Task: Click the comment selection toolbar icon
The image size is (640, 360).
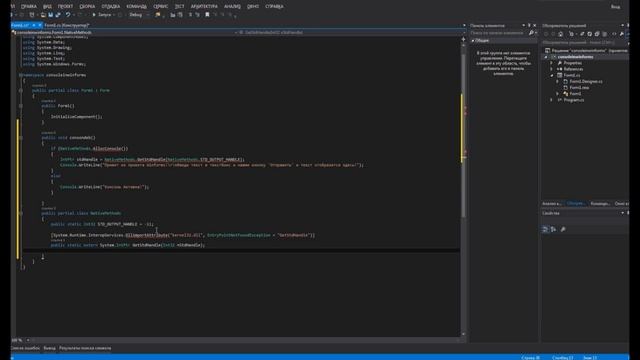Action: click(190, 15)
